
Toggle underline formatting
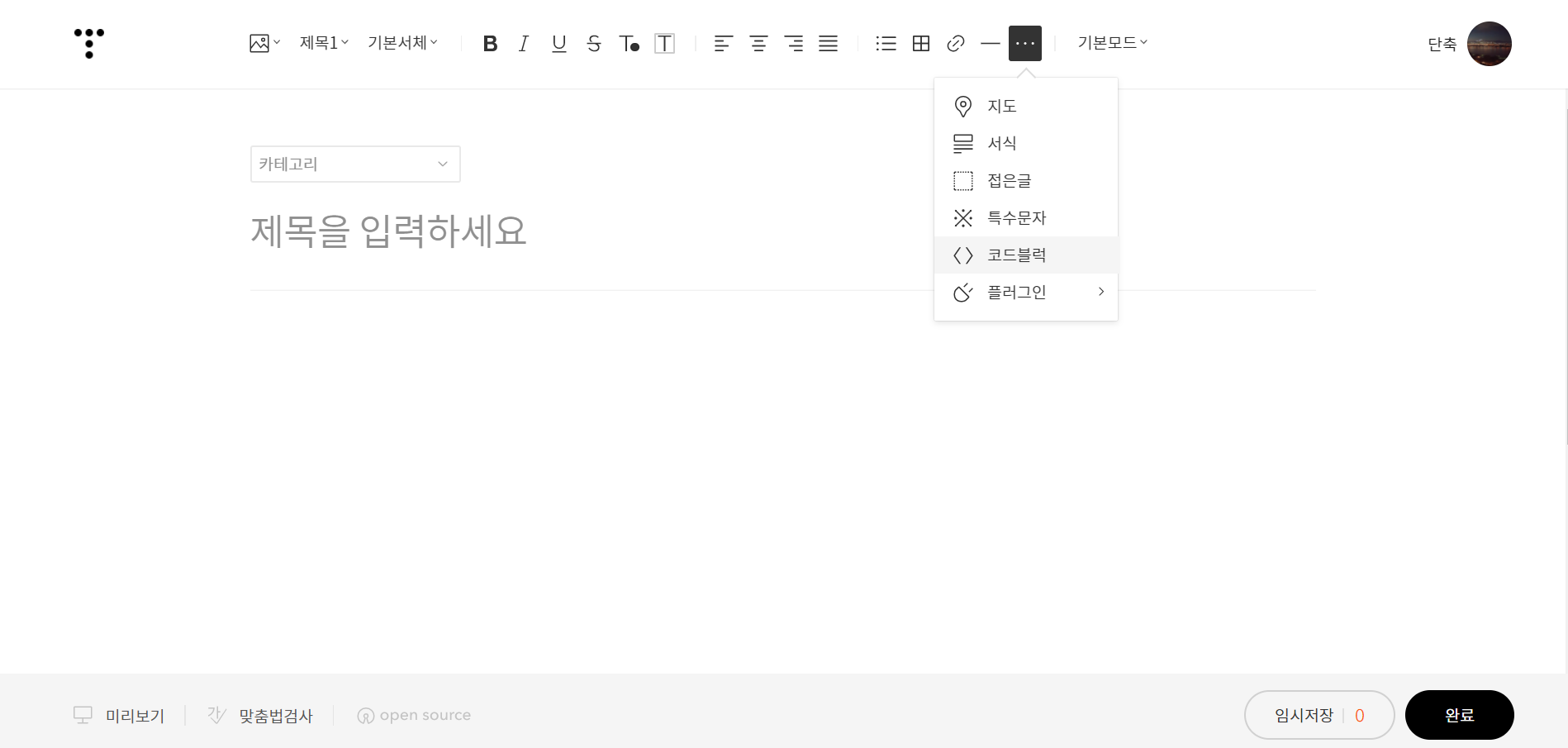coord(559,44)
